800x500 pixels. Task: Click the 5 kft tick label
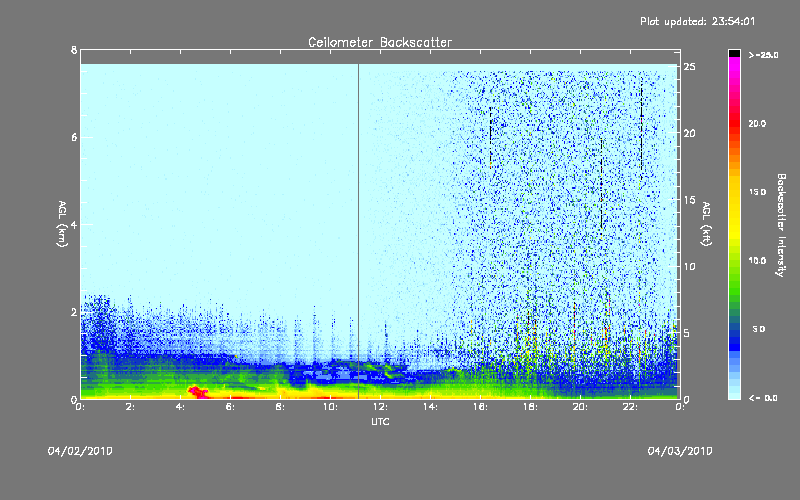point(687,333)
